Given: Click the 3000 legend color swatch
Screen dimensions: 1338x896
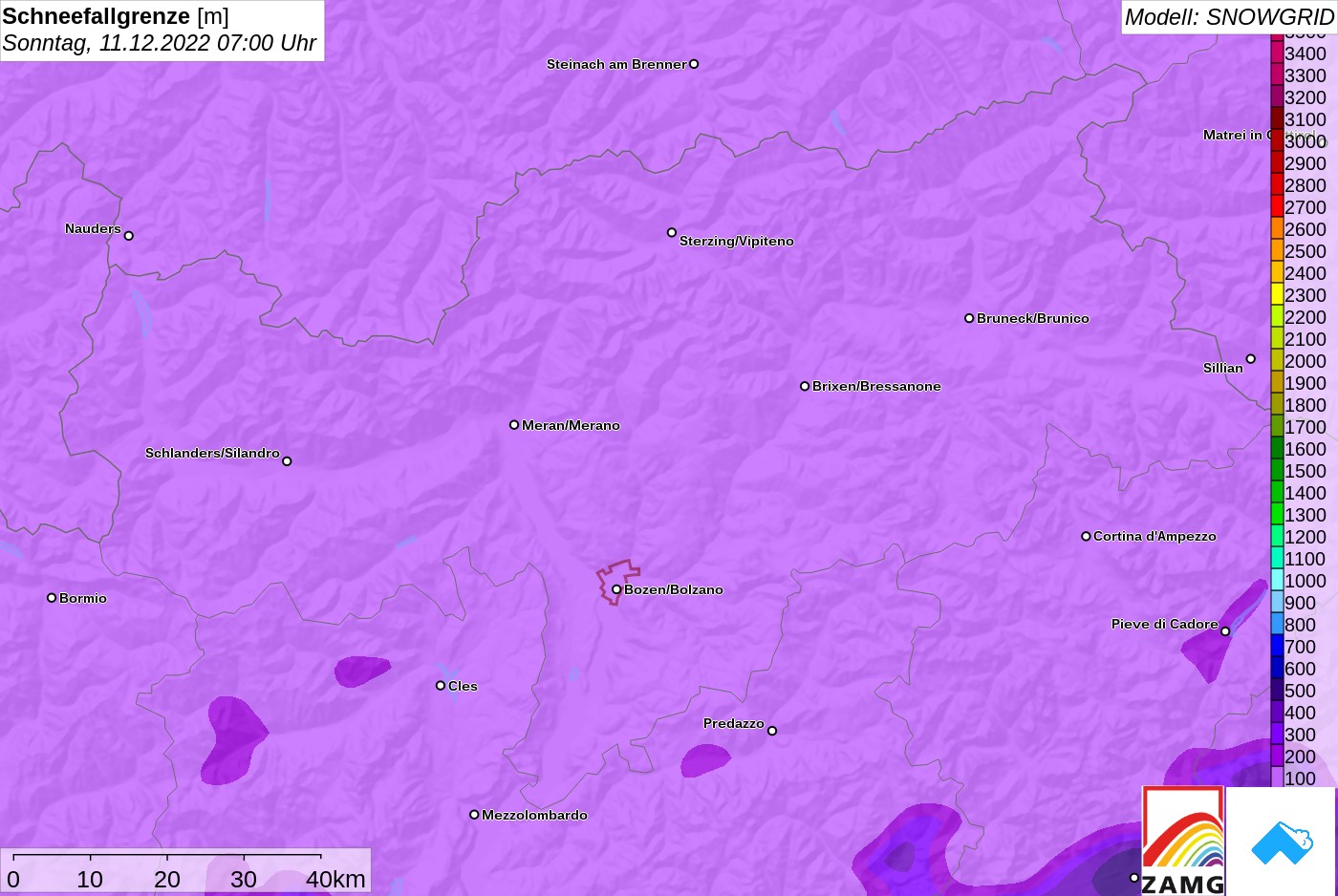Looking at the screenshot, I should point(1277,140).
